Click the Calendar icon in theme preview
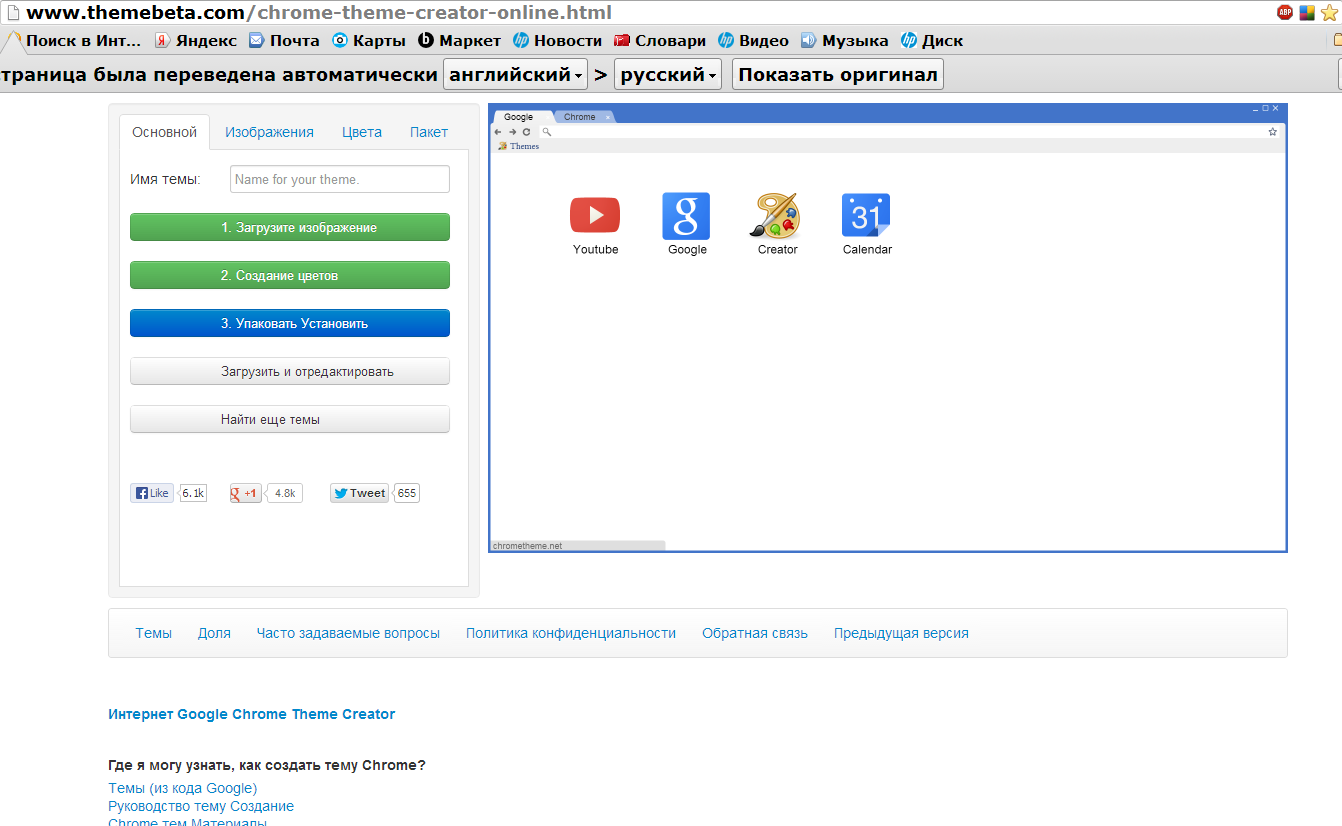Screen dimensions: 1342x826 [x=866, y=216]
